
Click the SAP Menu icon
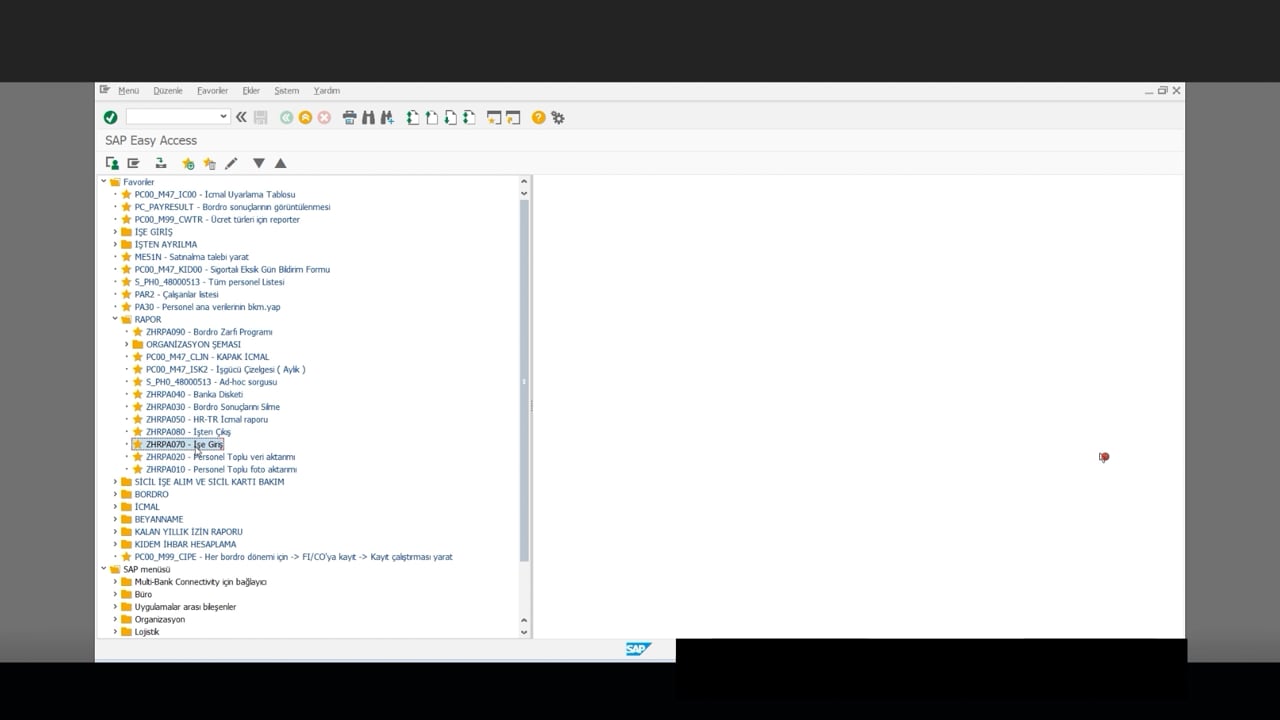133,163
